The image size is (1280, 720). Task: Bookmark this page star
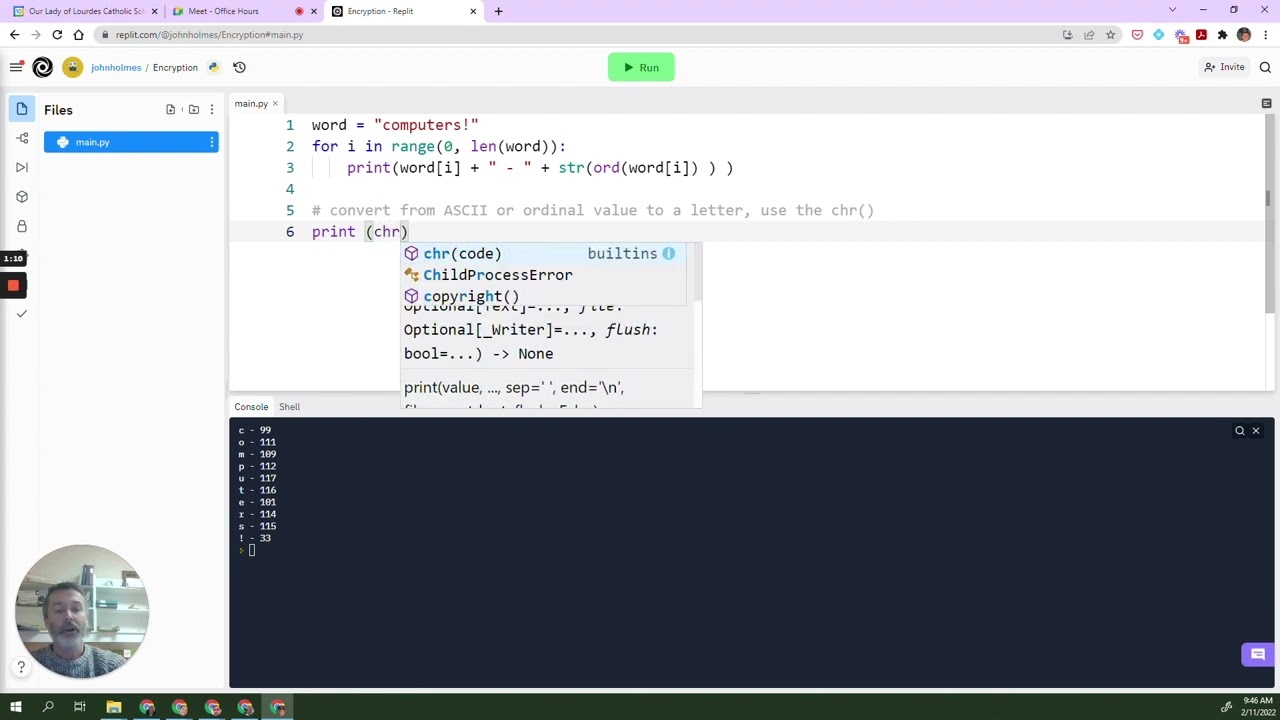[x=1110, y=35]
